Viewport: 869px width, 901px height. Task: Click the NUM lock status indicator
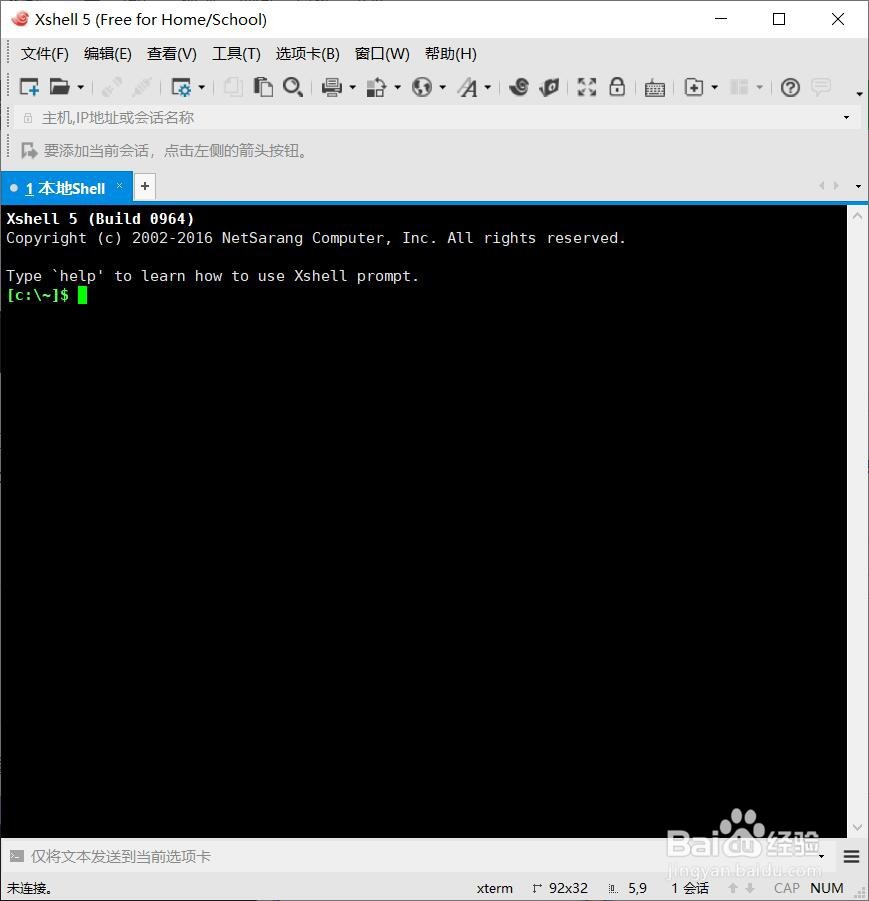827,888
